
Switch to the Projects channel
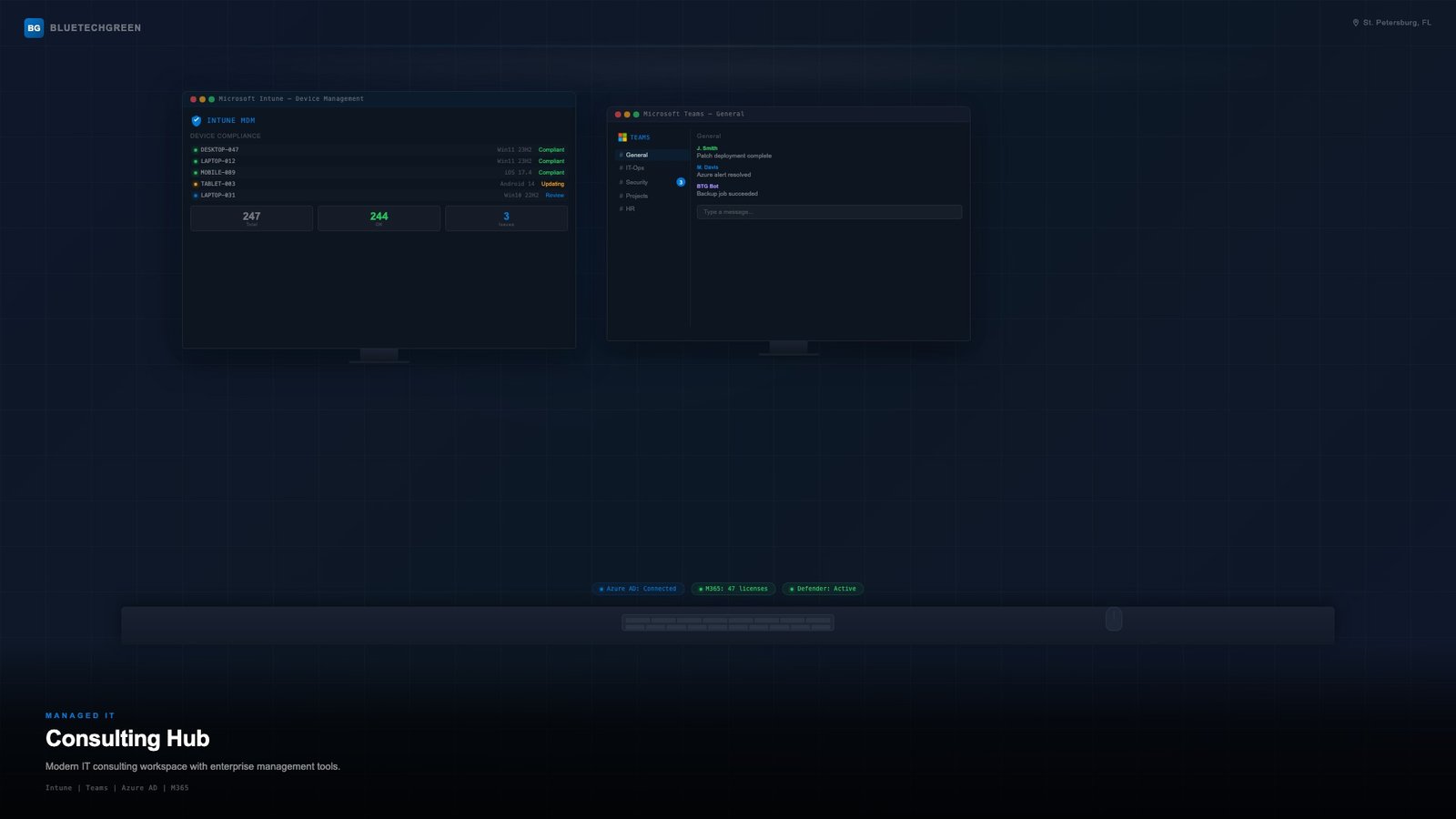click(636, 196)
